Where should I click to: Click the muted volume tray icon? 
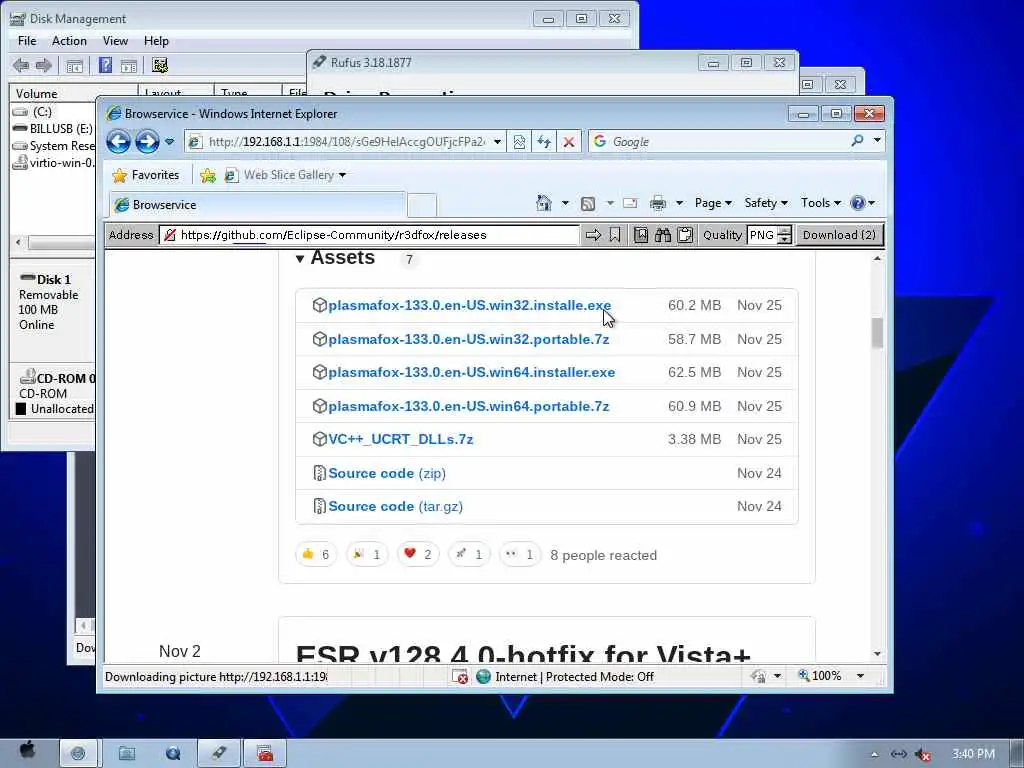click(923, 754)
